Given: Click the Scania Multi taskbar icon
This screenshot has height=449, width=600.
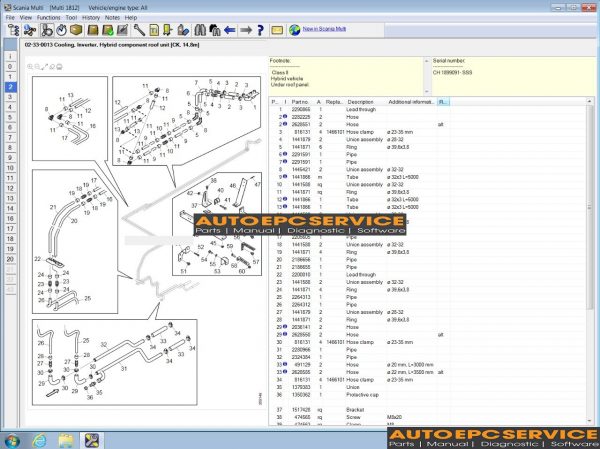Looking at the screenshot, I should 92,441.
